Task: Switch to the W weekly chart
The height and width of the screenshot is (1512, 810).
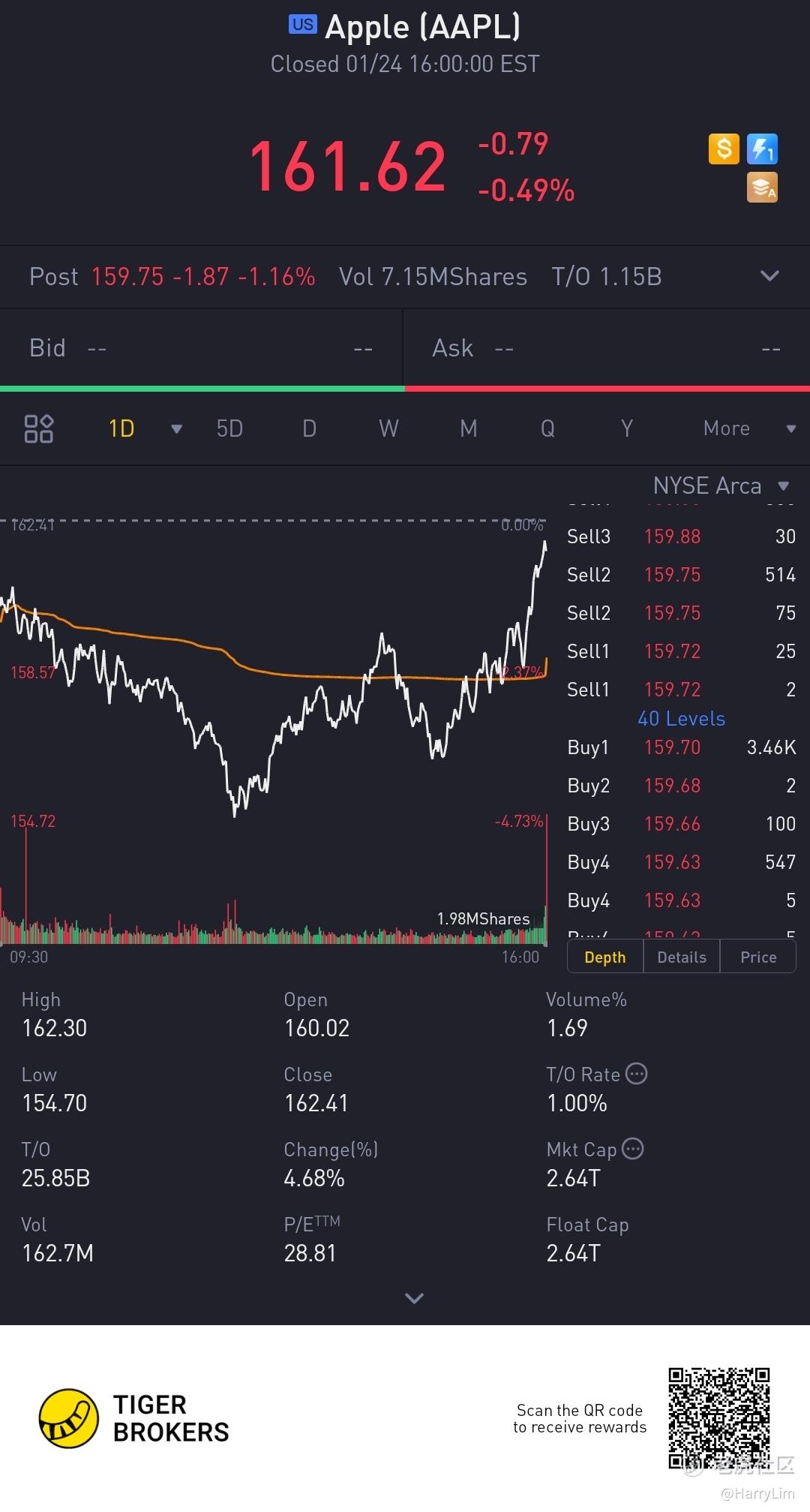Action: point(388,428)
